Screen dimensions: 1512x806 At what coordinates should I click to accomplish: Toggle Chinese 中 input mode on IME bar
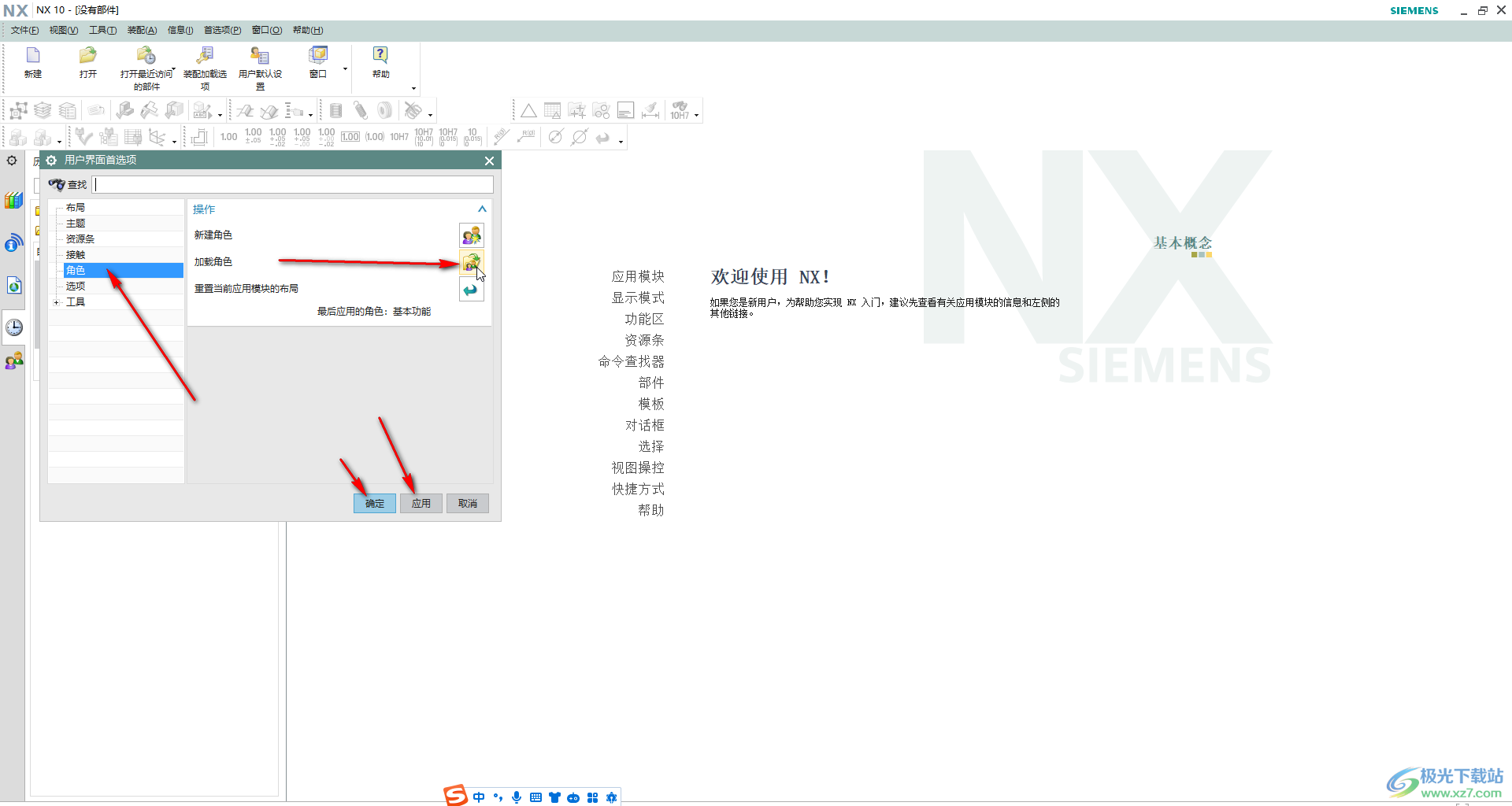click(479, 797)
